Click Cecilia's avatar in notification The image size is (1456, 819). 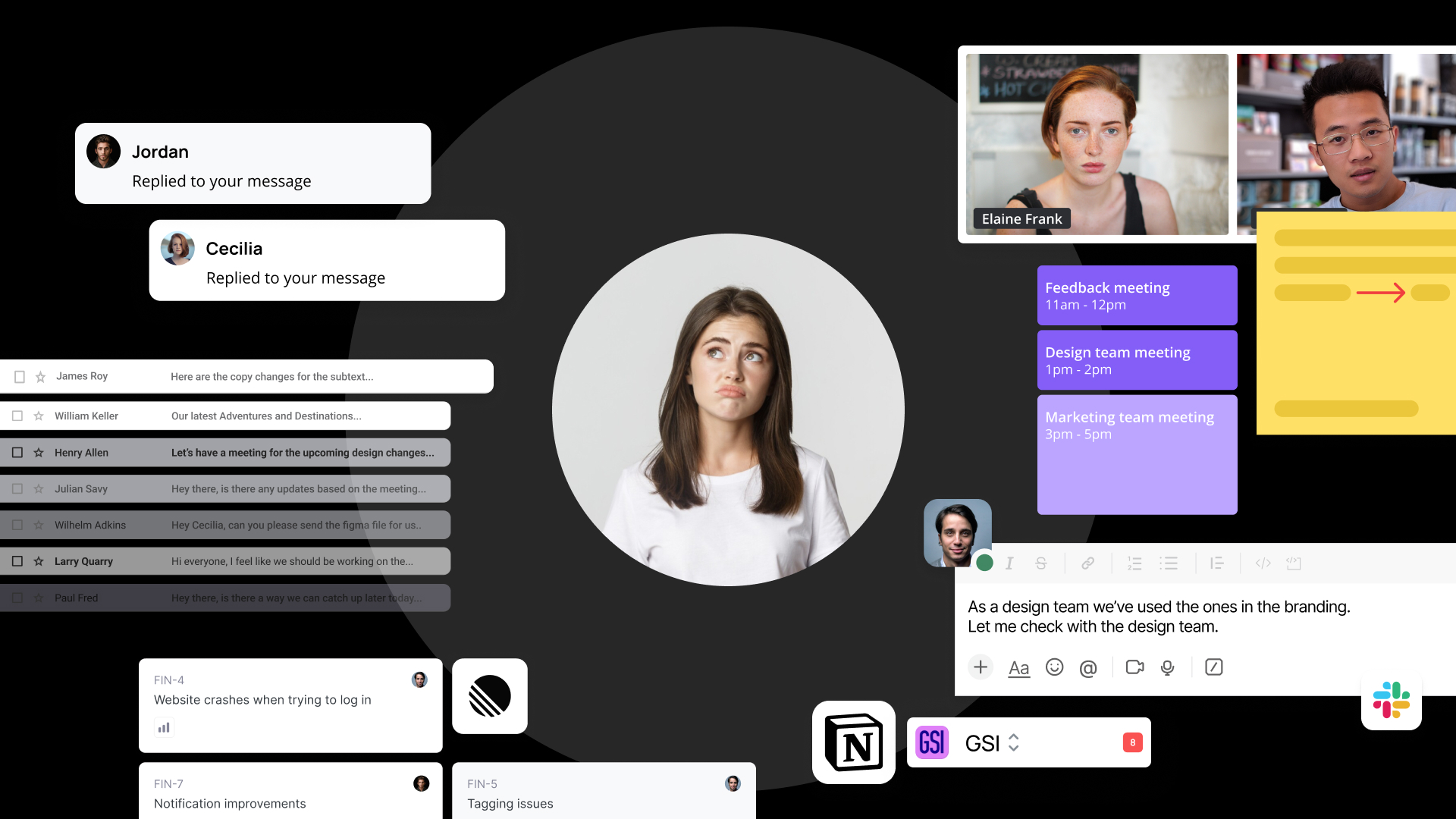coord(177,249)
